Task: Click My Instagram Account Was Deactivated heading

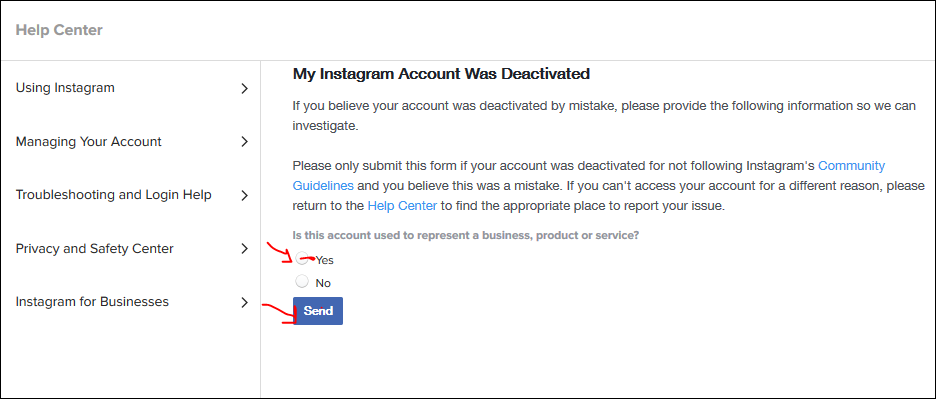Action: 441,74
